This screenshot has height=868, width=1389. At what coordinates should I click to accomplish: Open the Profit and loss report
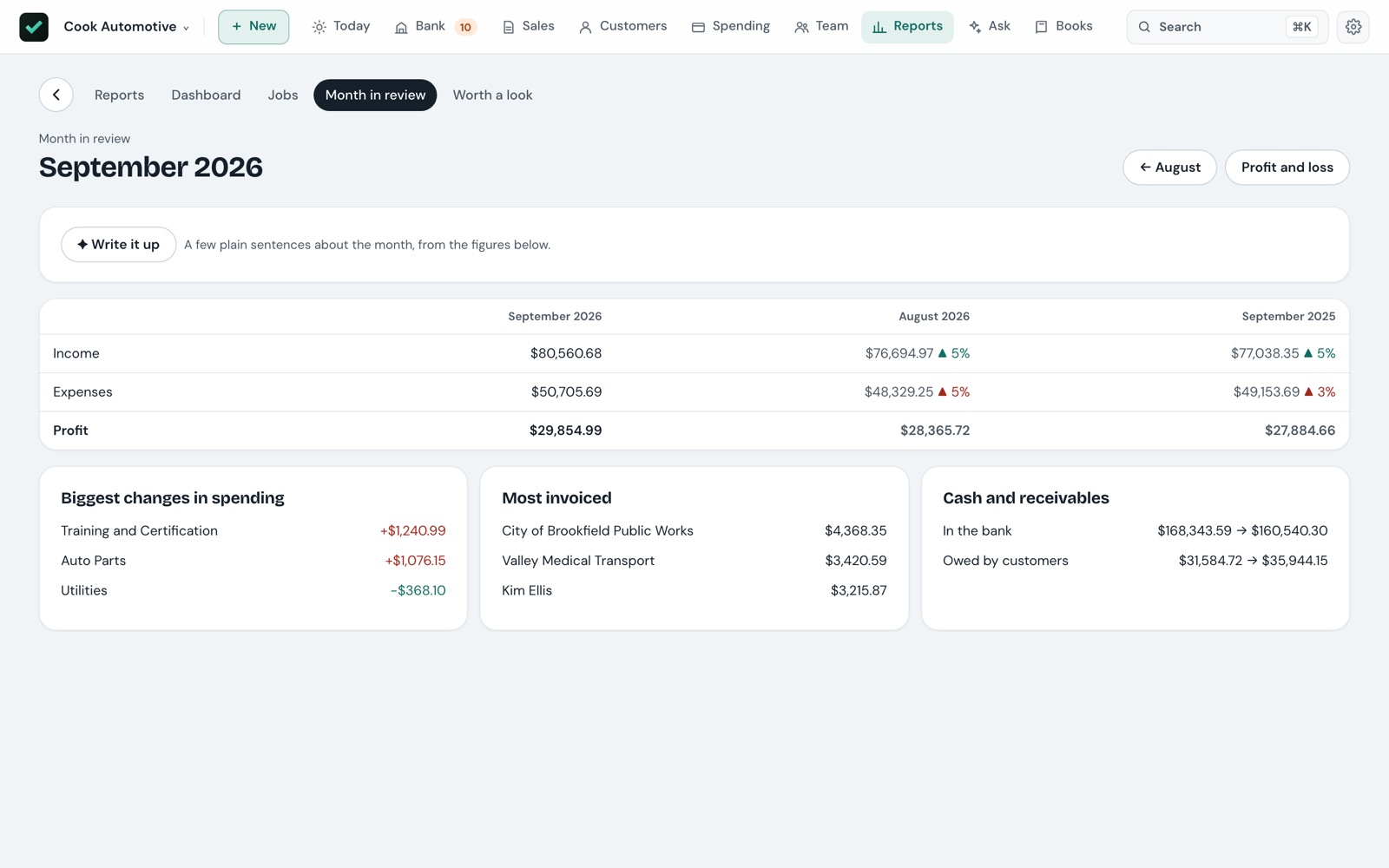pos(1287,168)
